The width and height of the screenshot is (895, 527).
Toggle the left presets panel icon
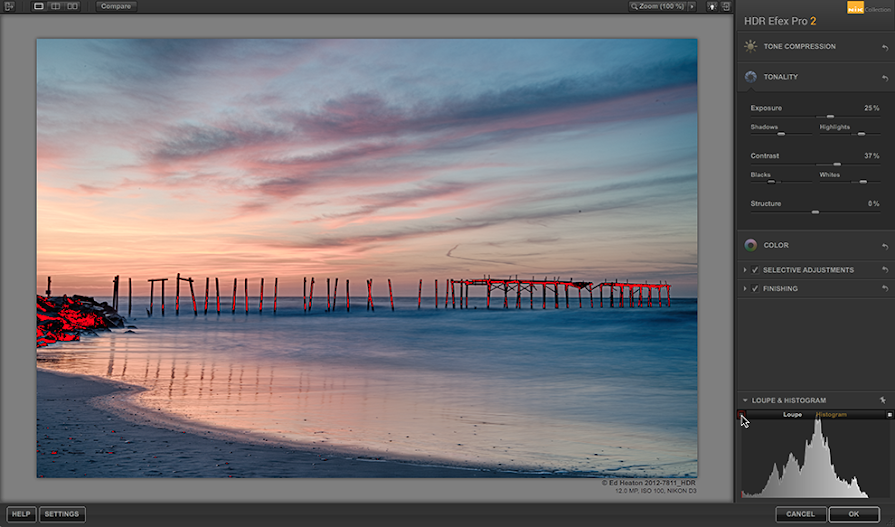10,6
